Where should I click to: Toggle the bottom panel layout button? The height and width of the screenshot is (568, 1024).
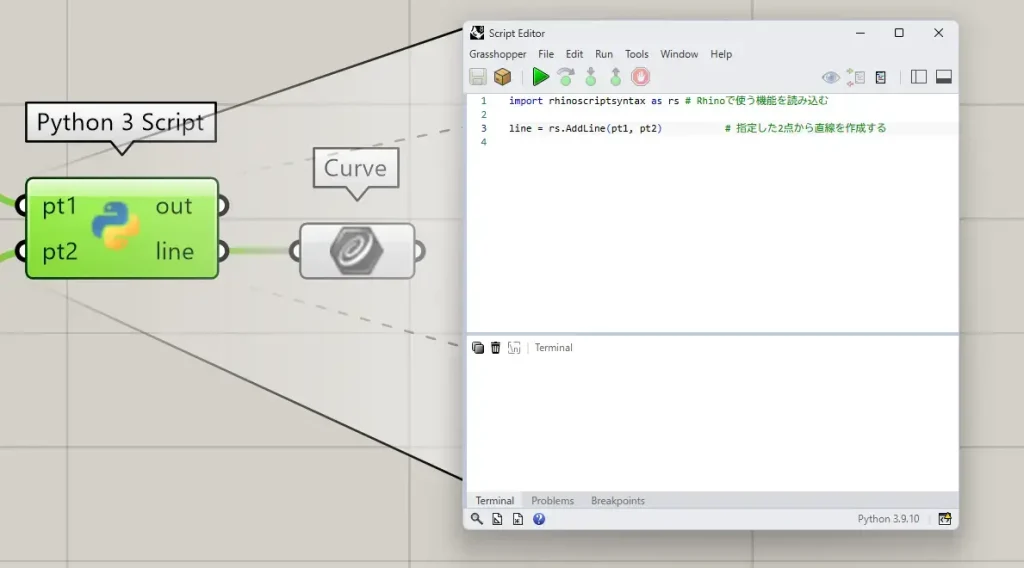click(943, 77)
